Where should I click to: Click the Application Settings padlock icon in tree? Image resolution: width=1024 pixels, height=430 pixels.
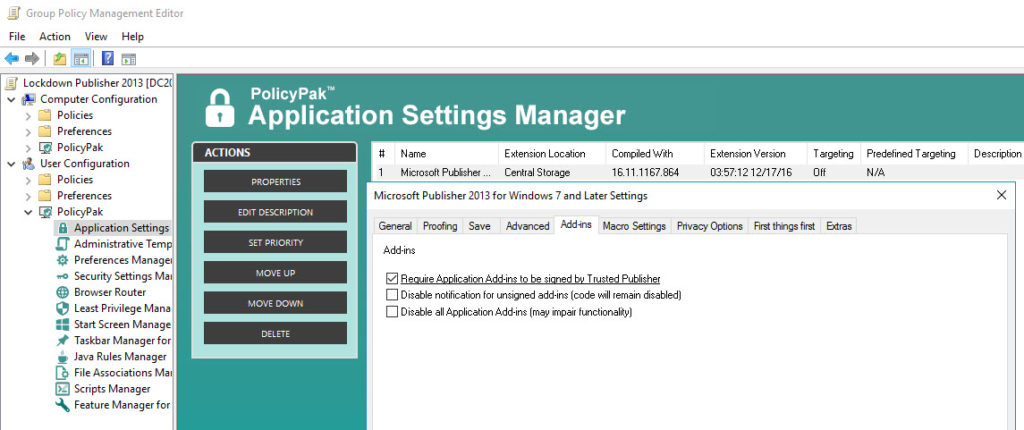tap(63, 228)
